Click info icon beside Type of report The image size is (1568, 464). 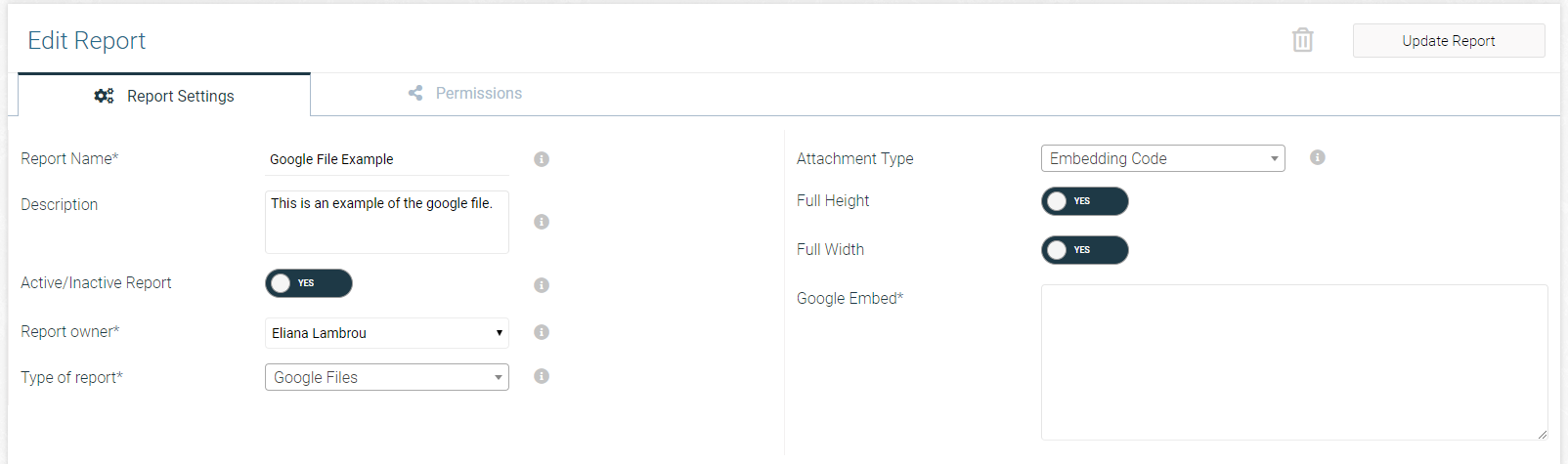(x=542, y=376)
